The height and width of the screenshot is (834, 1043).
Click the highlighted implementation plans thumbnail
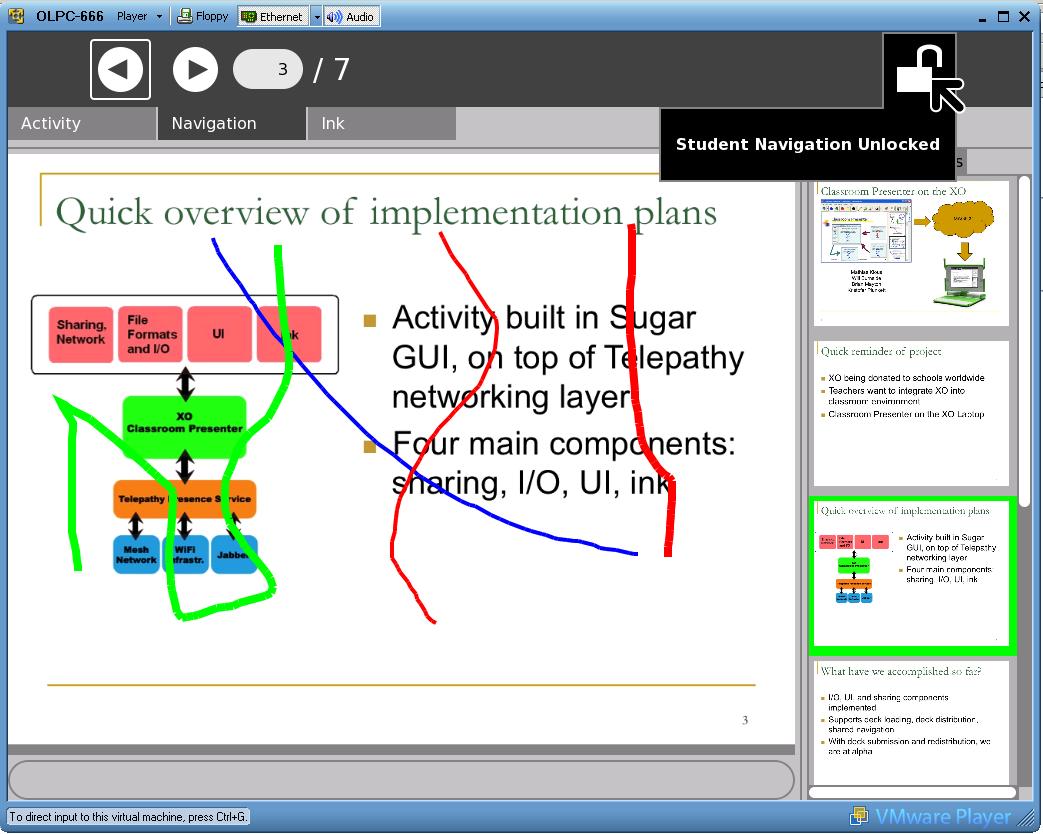[911, 575]
